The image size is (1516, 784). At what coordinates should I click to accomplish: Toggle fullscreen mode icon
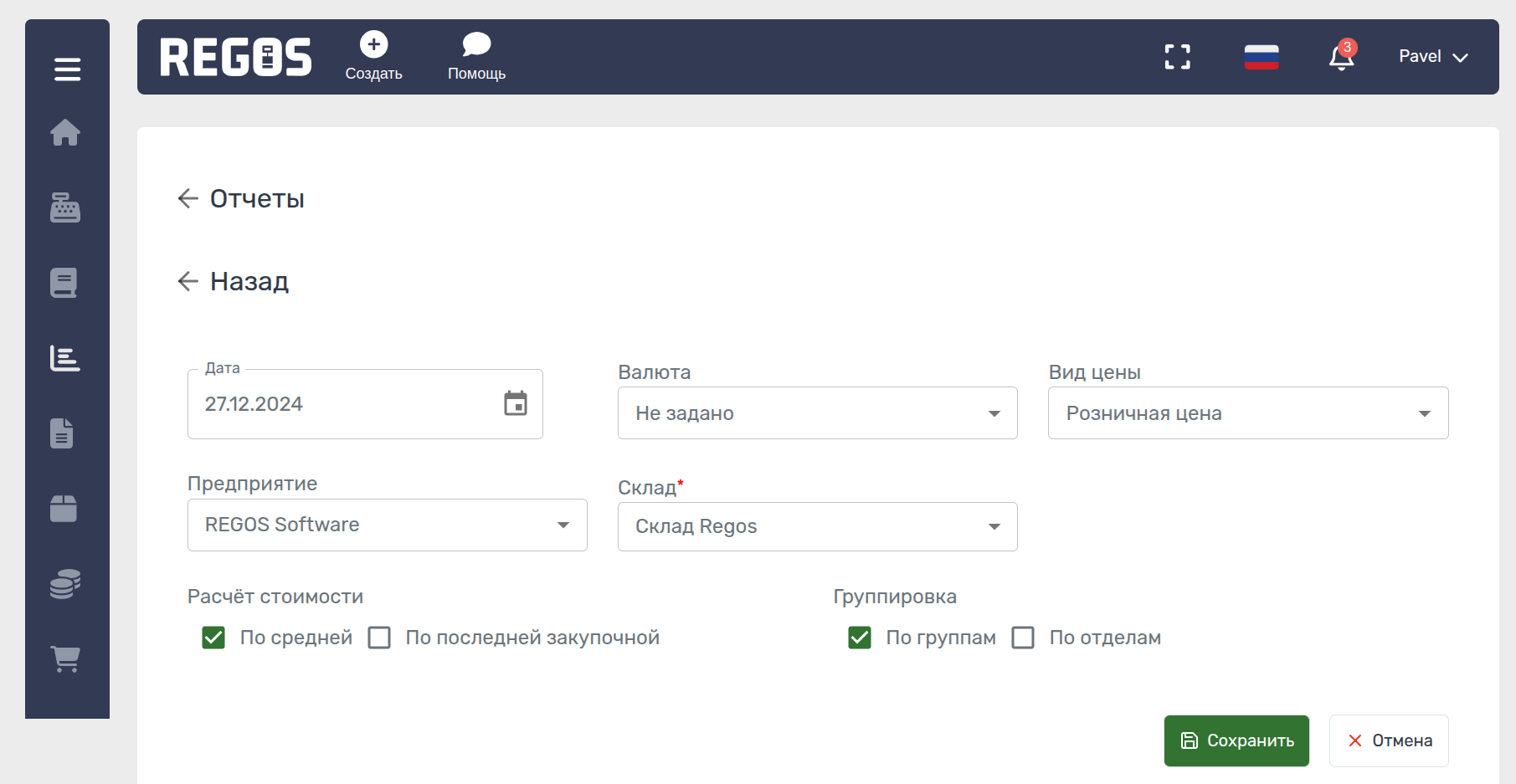[x=1177, y=57]
